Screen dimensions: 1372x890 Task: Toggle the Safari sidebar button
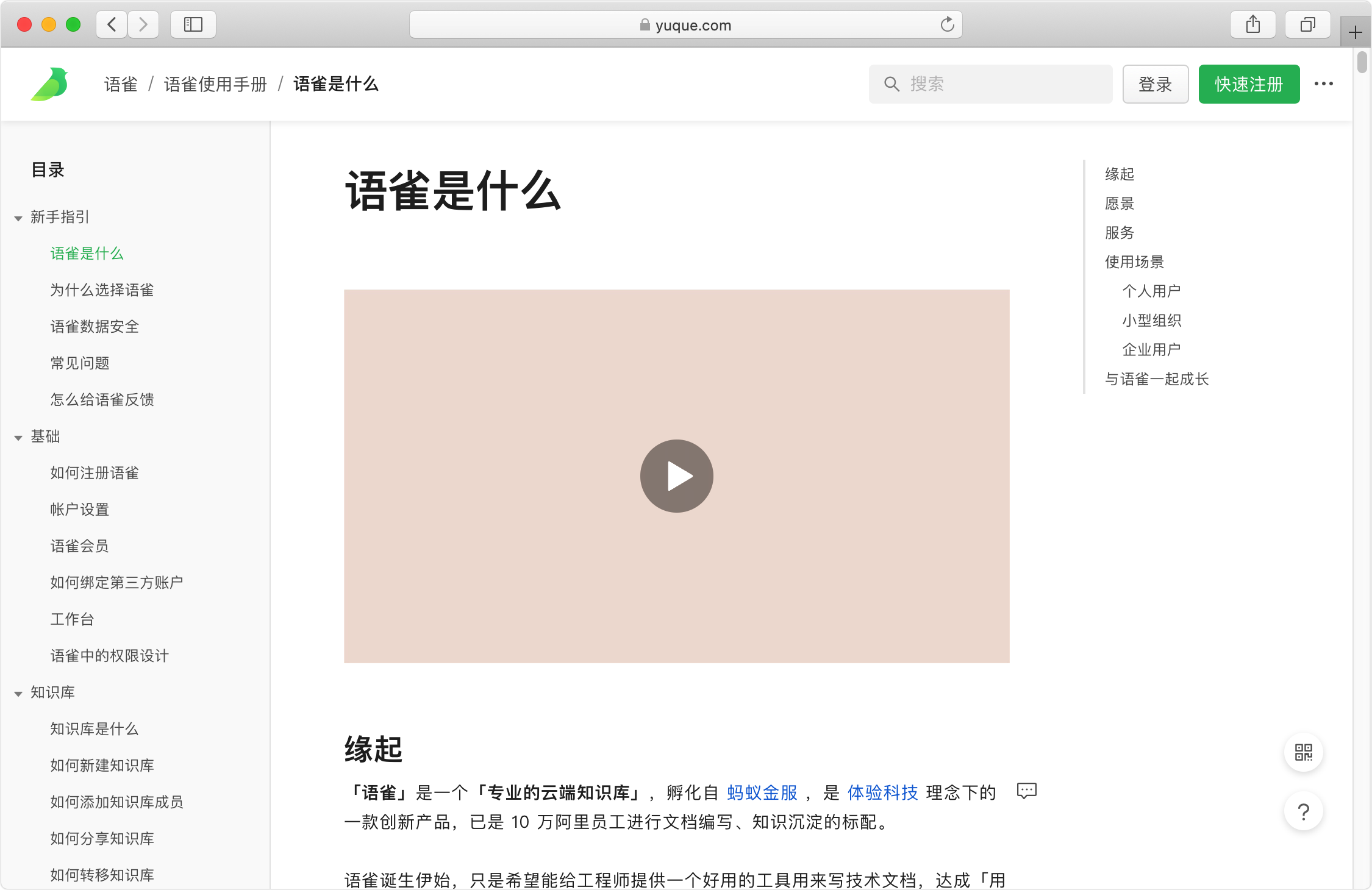tap(193, 24)
